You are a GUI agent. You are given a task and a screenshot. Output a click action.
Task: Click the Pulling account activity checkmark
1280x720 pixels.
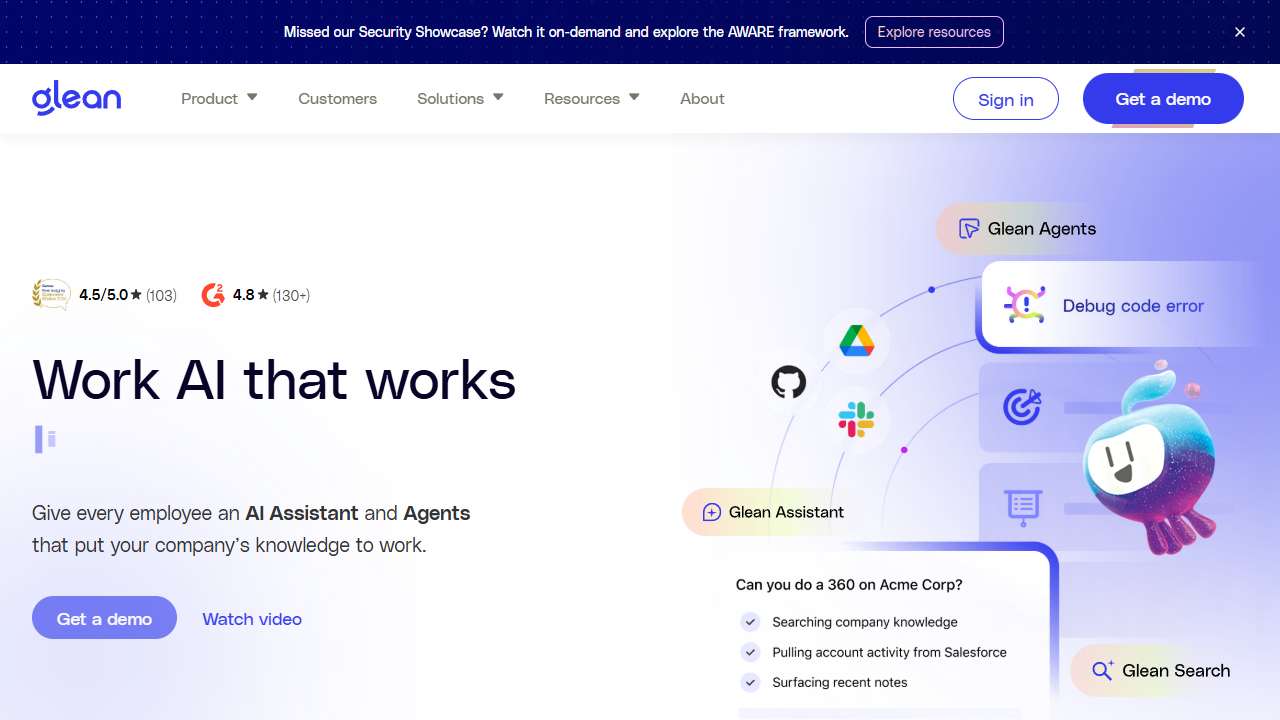pos(750,652)
